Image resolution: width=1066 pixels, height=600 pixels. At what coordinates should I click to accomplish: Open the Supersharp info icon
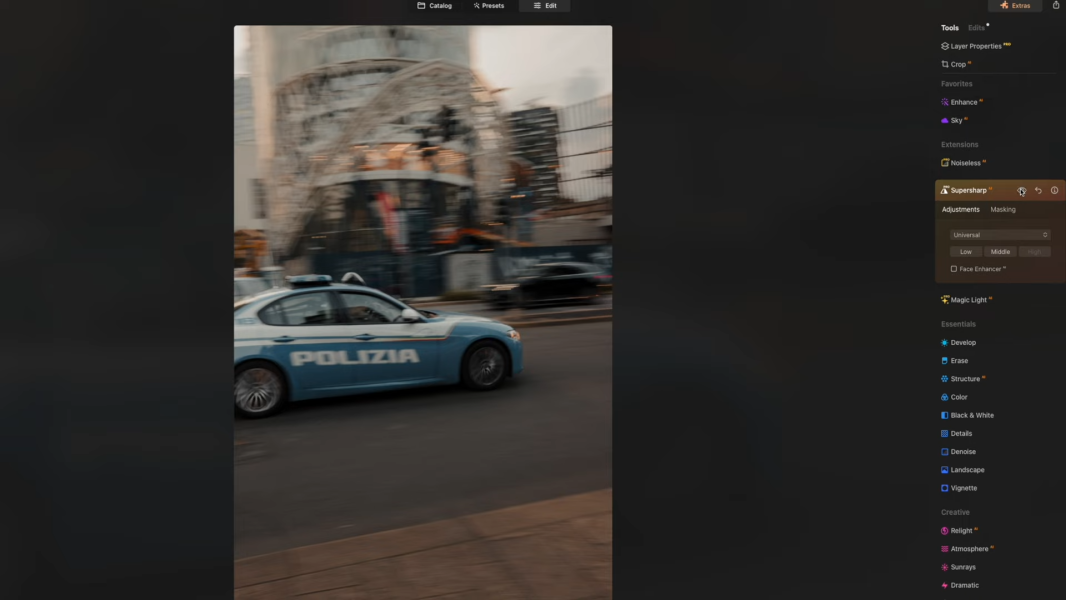(x=1054, y=191)
